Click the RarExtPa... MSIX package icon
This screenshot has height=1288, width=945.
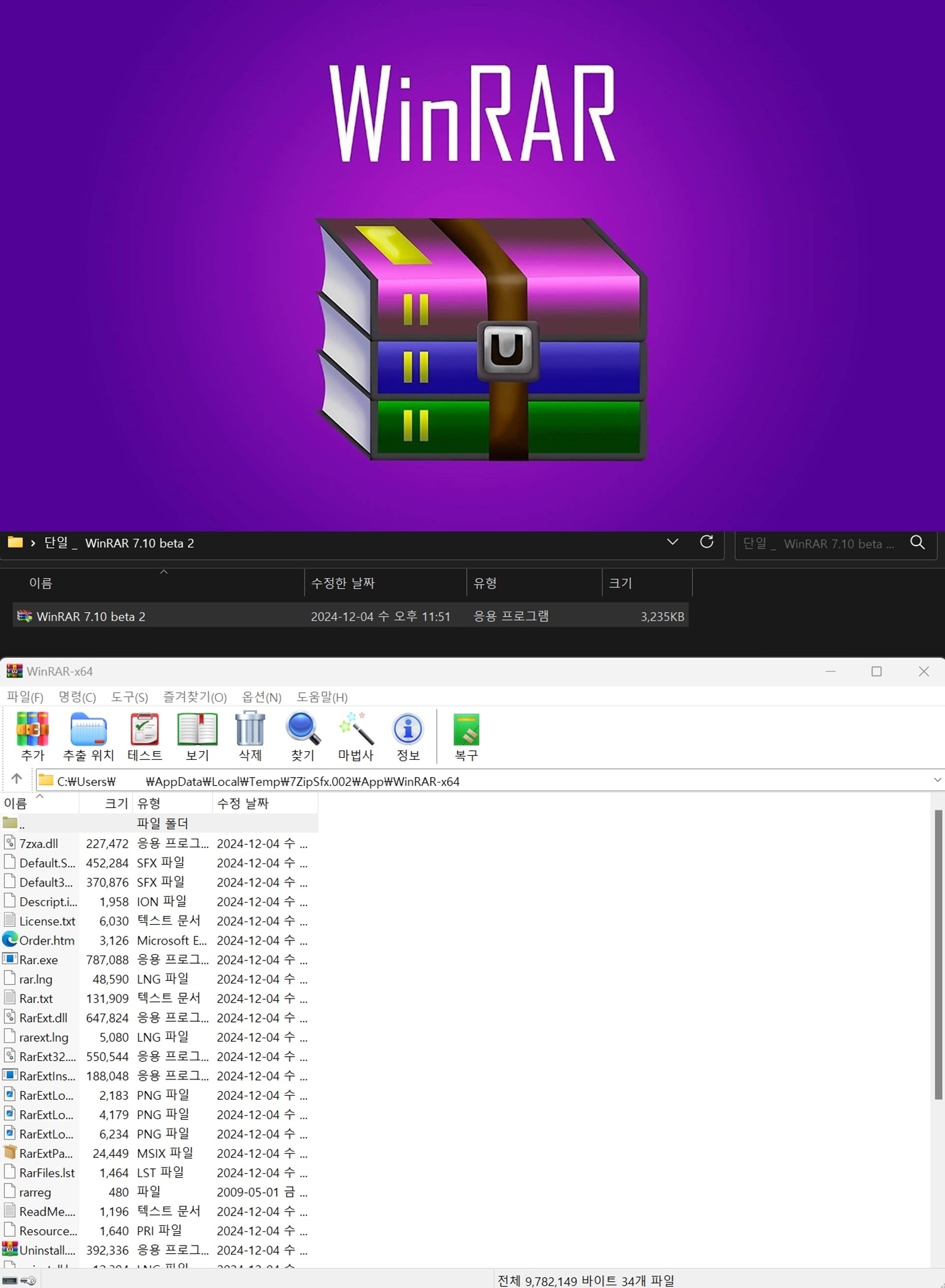pyautogui.click(x=10, y=1153)
